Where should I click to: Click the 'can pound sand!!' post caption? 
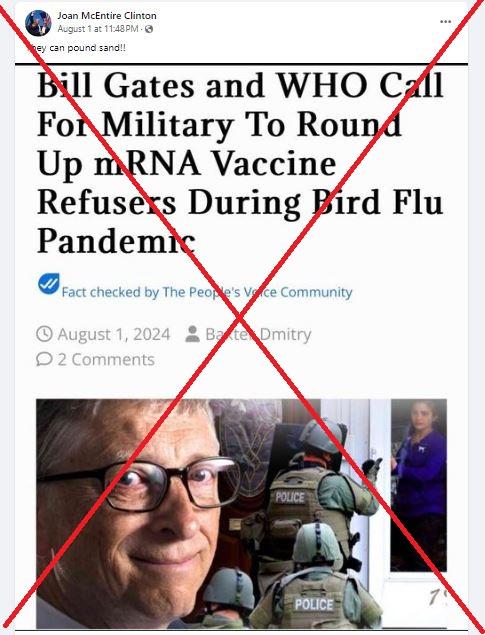point(77,48)
